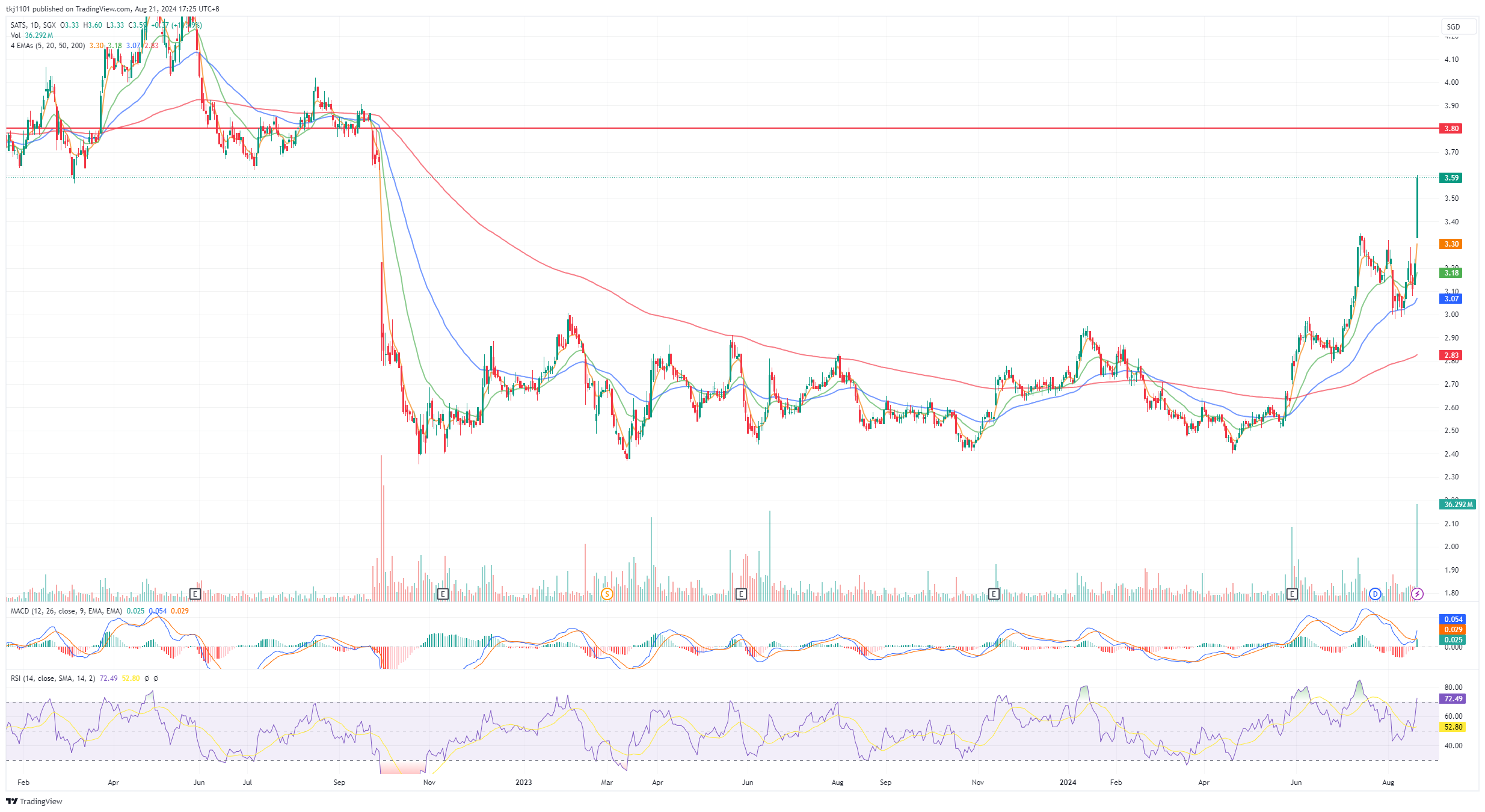Click the 2.50 price axis tick

(1451, 431)
